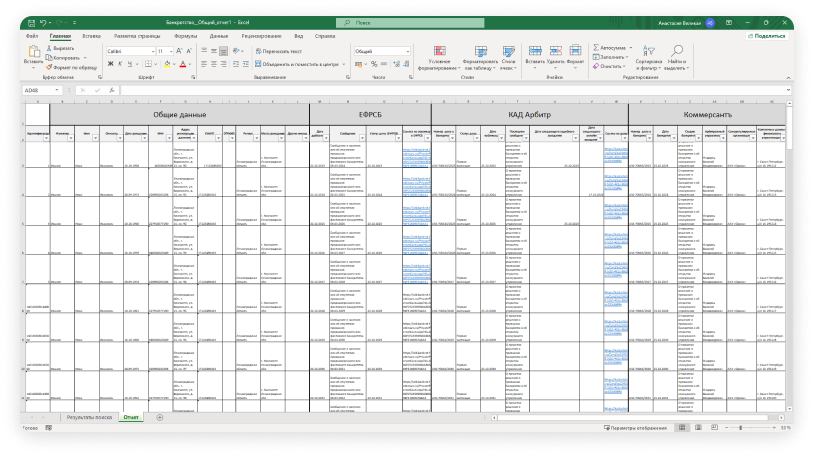Click the insert function fx icon
The image size is (814, 457).
[112, 90]
